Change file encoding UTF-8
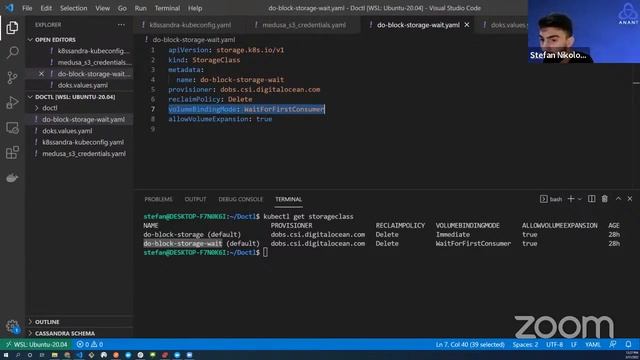The image size is (640, 360). pos(554,344)
